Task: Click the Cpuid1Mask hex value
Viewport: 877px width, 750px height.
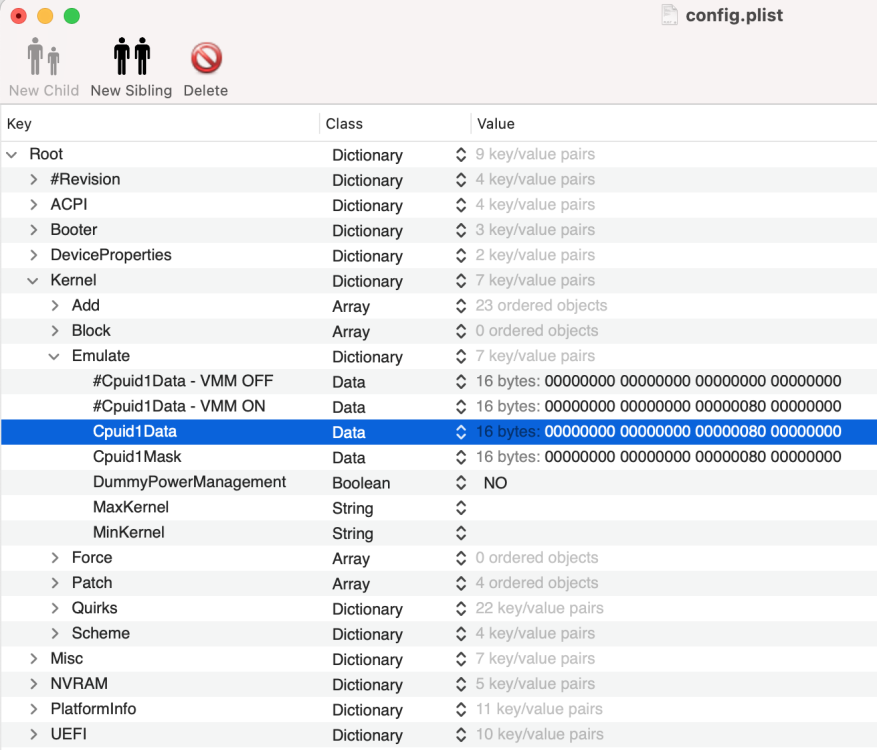Action: pyautogui.click(x=693, y=456)
